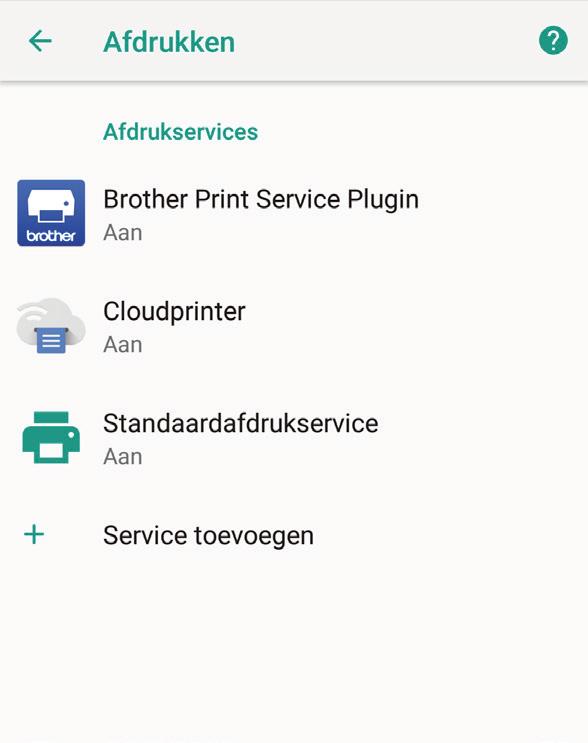Open Standaardafdrukservice settings

coord(294,437)
